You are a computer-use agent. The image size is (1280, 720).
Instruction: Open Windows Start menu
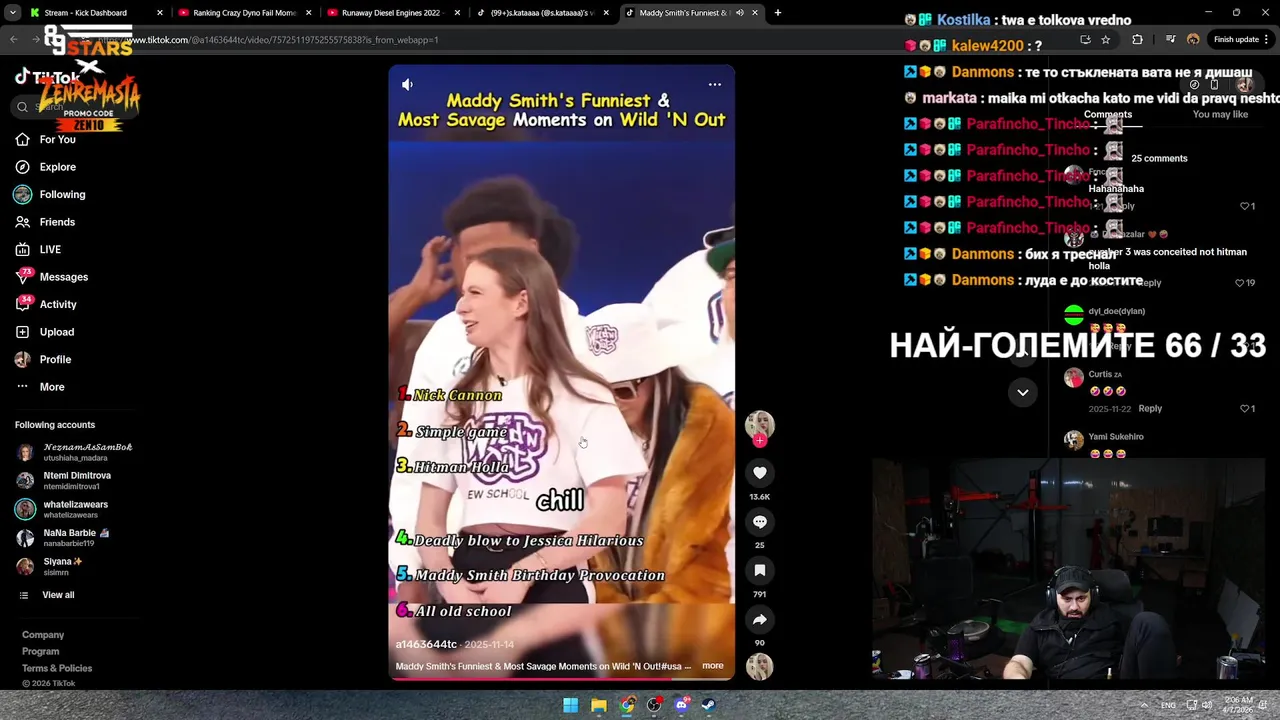point(570,705)
